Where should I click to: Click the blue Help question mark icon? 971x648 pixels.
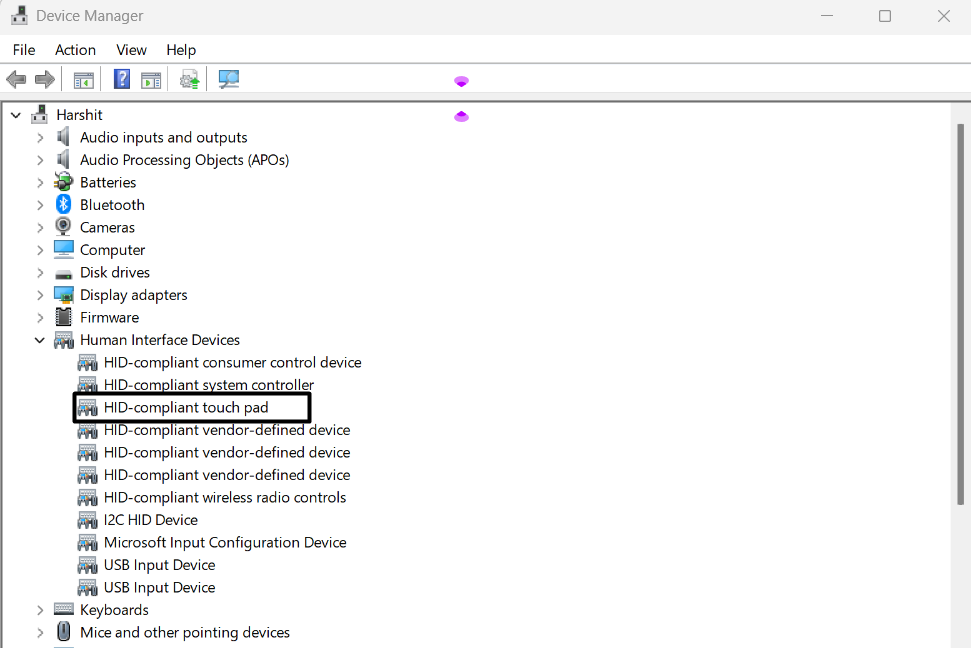pos(122,80)
